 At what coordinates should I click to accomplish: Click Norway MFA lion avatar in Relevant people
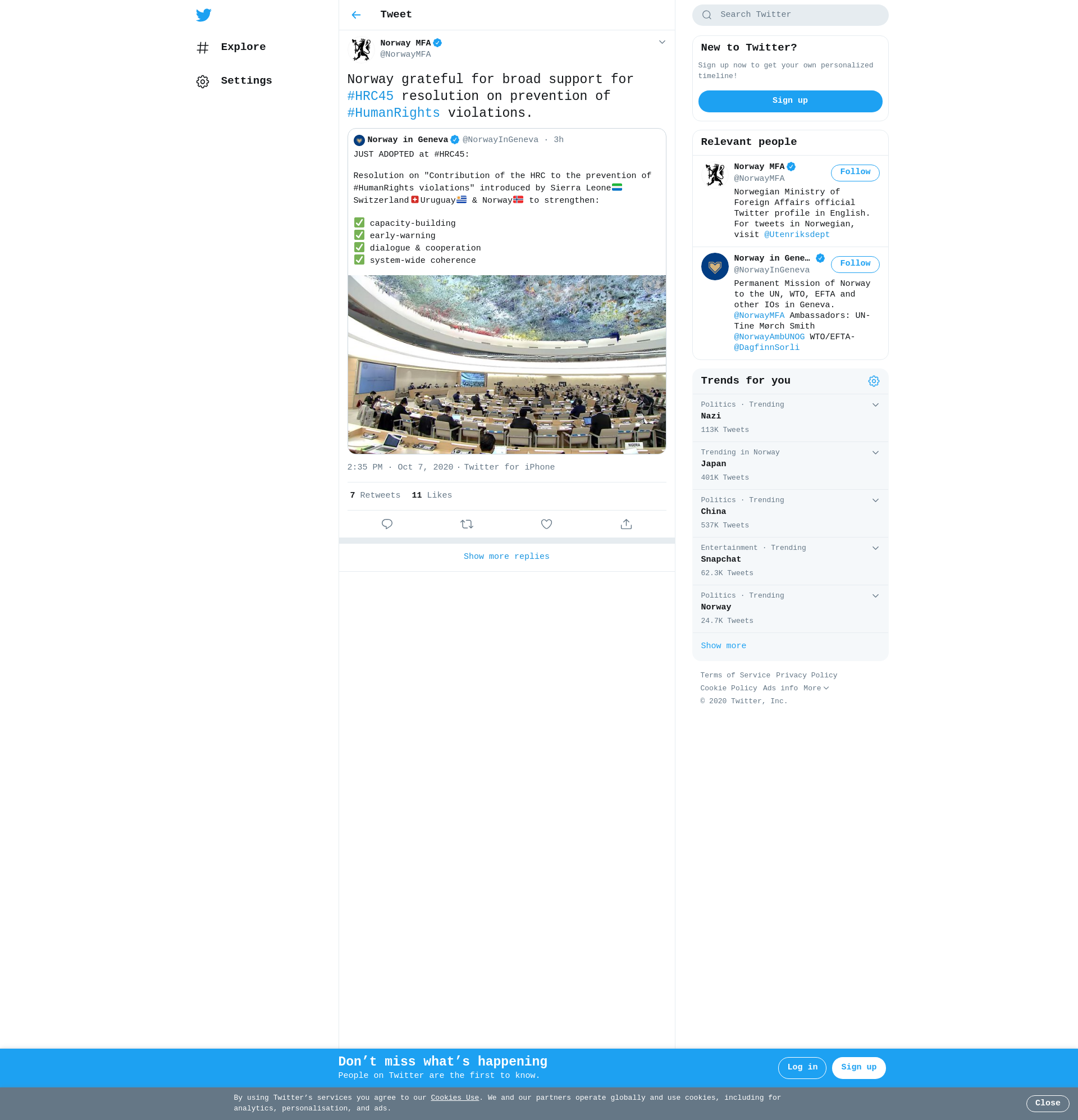point(715,175)
